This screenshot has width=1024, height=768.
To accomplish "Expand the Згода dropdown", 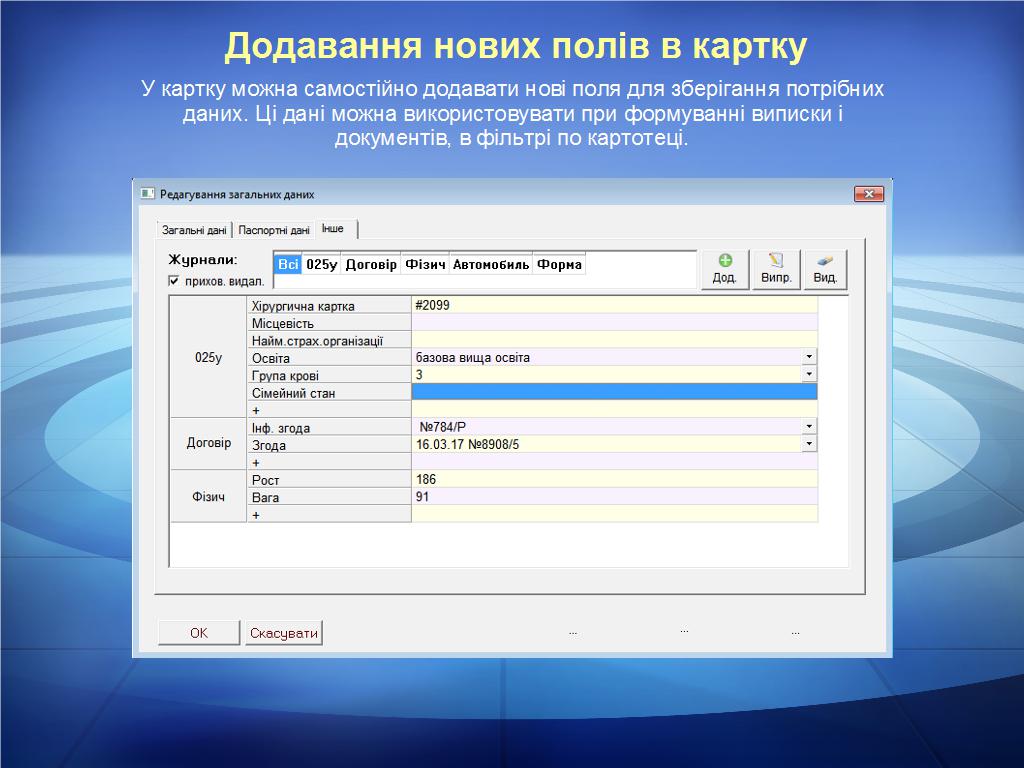I will click(x=809, y=444).
